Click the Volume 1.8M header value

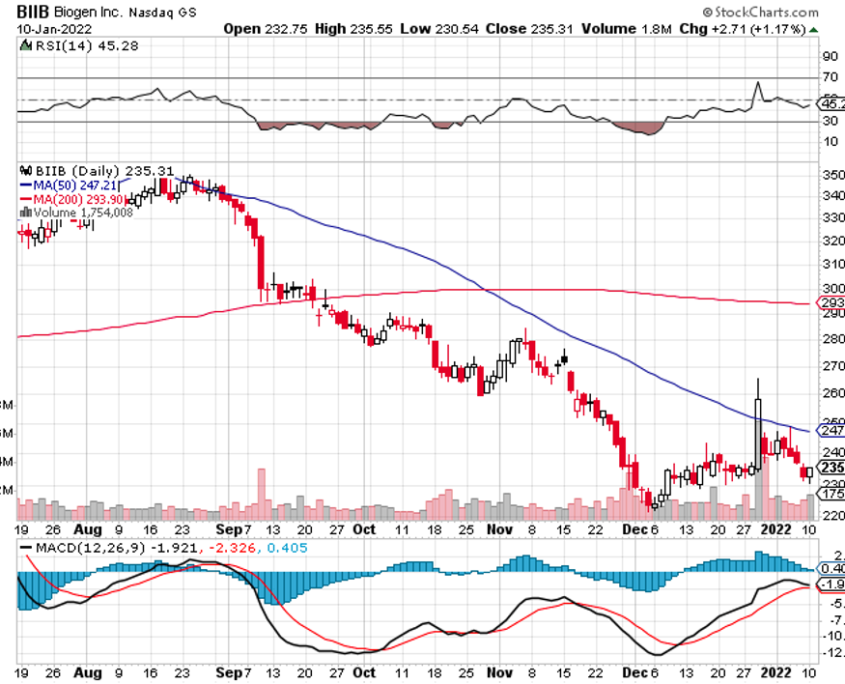point(627,29)
